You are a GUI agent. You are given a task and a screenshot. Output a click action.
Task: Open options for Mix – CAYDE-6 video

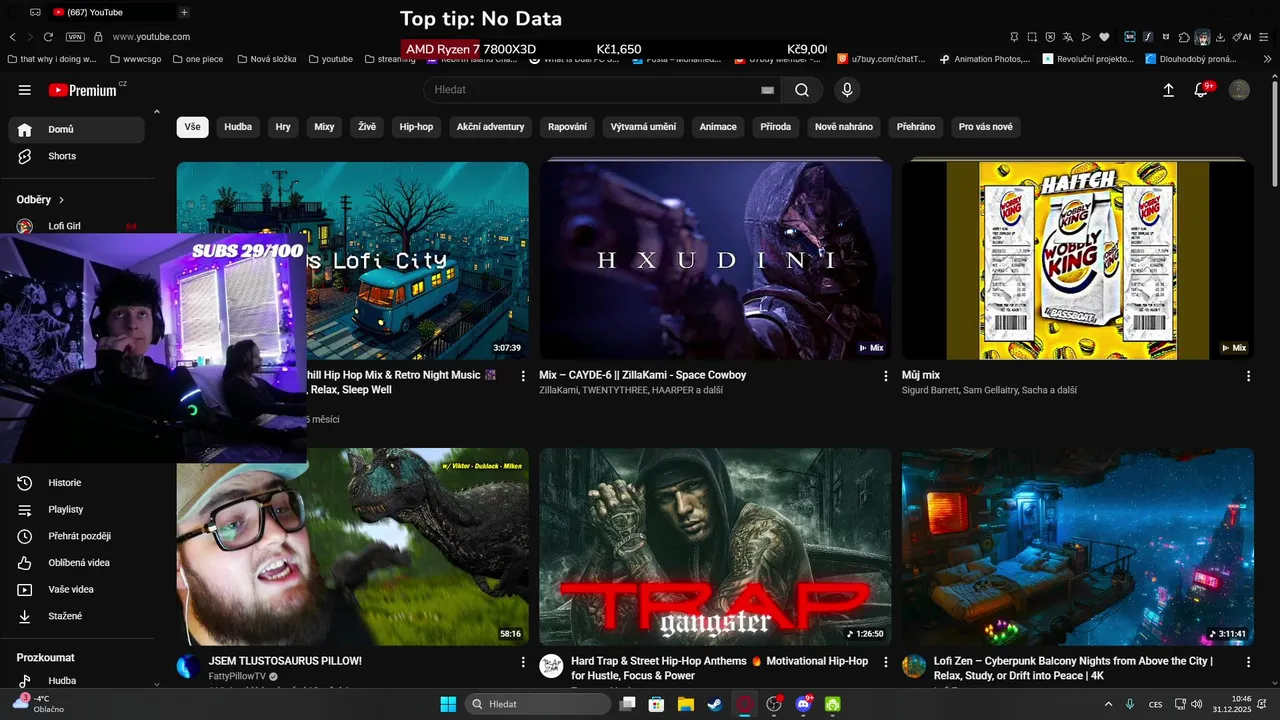[x=885, y=376]
